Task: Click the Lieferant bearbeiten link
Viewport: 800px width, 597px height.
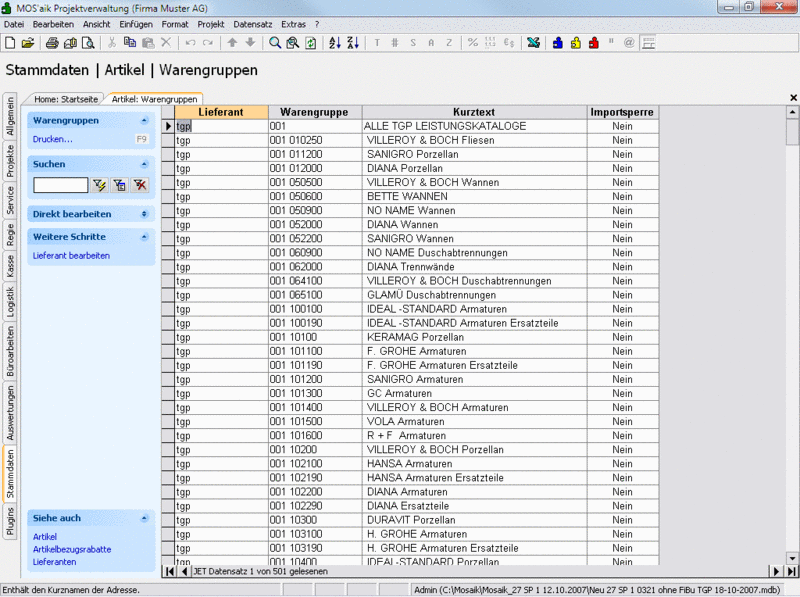Action: tap(71, 256)
